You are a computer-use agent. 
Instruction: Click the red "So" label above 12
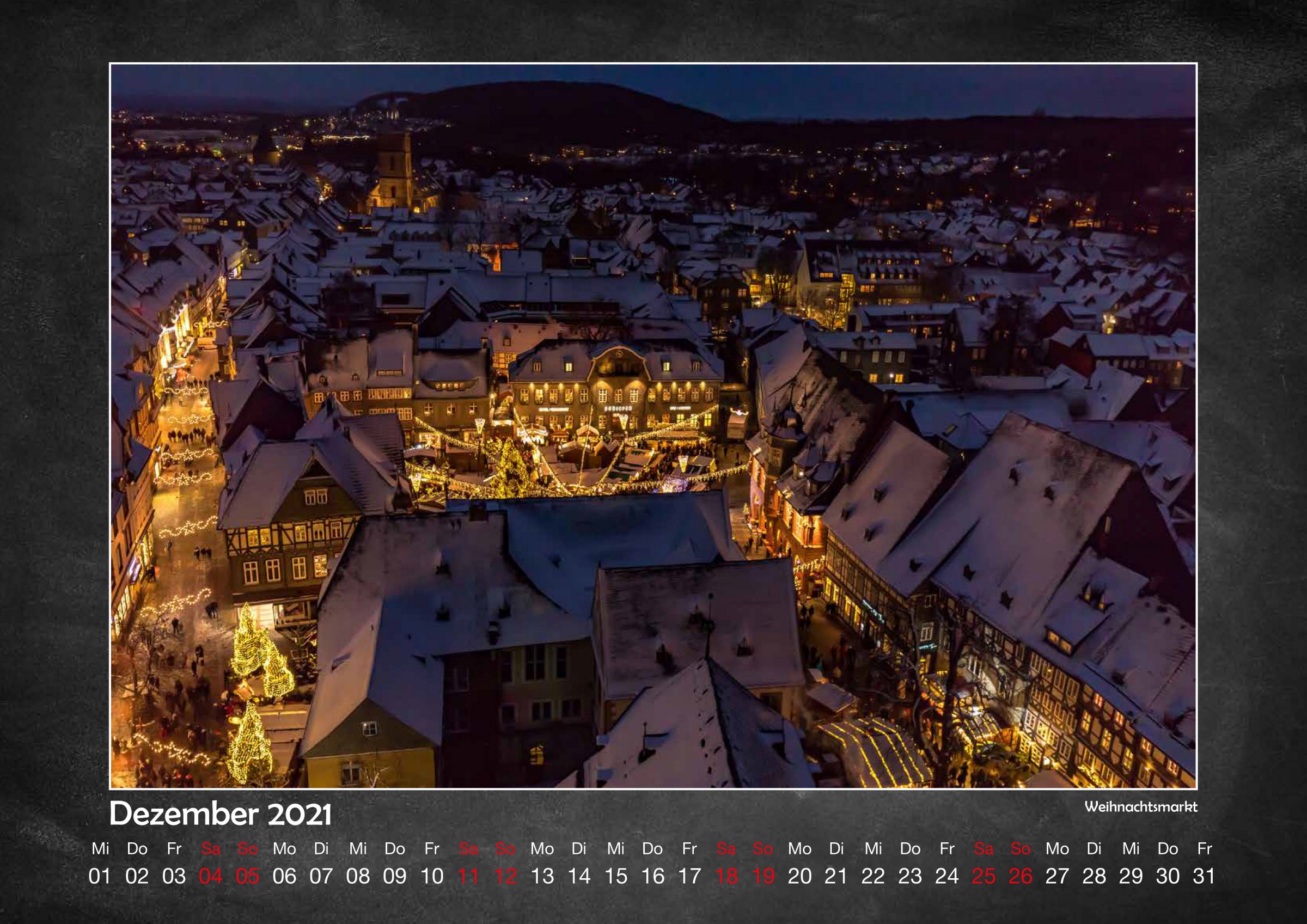[x=505, y=849]
